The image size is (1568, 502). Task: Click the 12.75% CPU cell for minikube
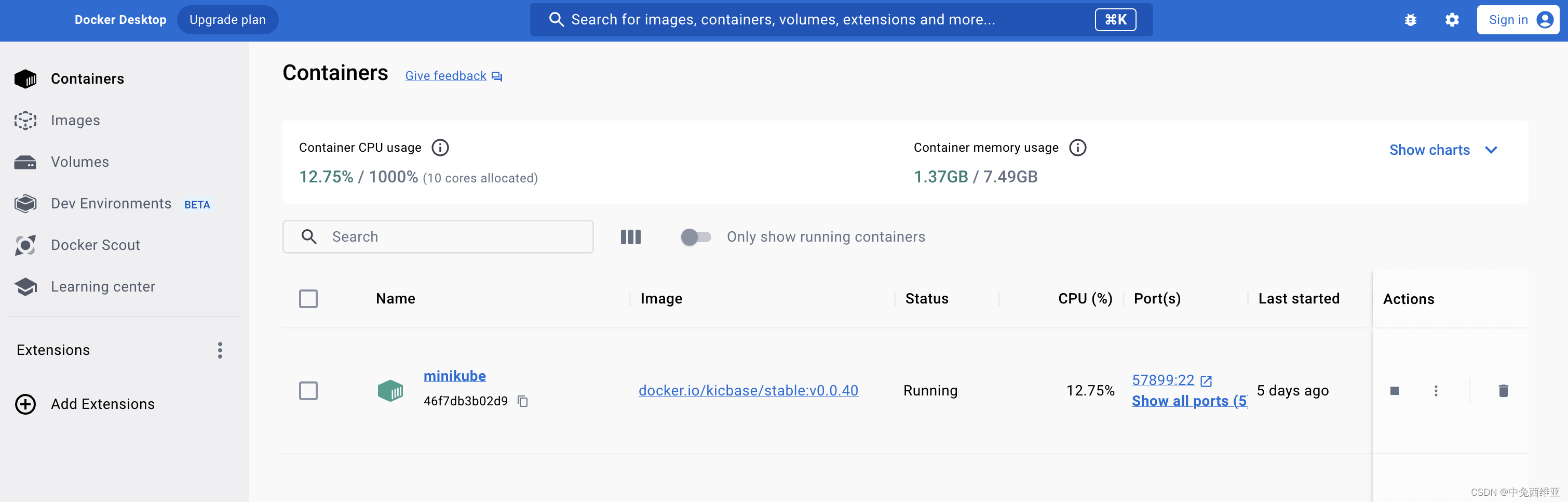(1090, 390)
